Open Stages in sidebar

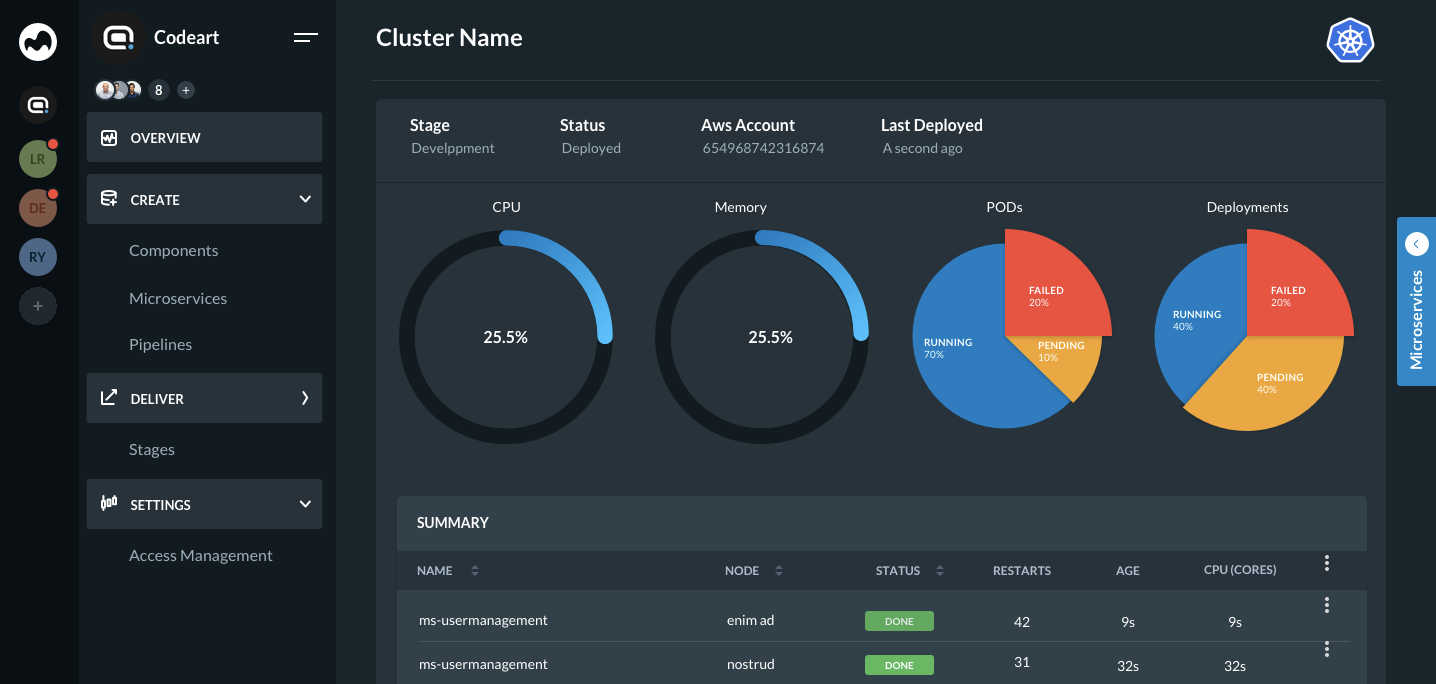tap(152, 450)
